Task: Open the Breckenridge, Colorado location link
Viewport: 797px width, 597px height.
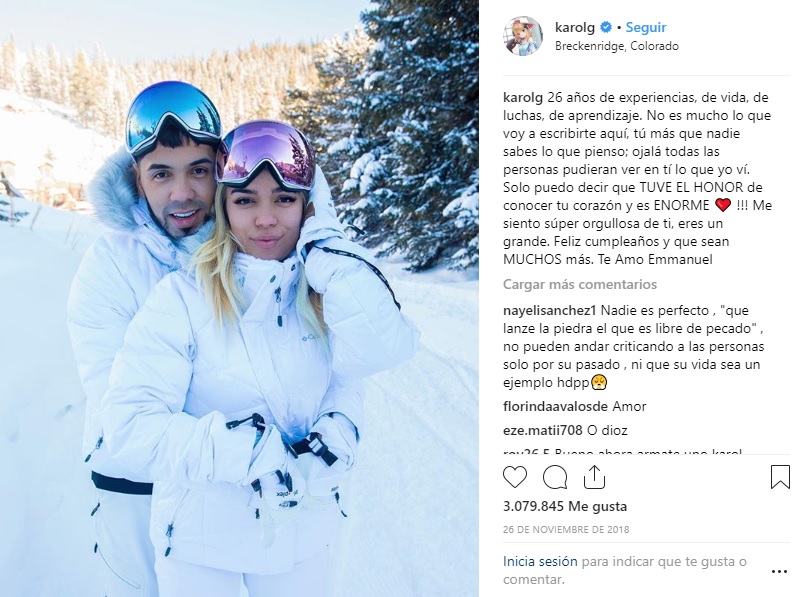Action: tap(617, 46)
